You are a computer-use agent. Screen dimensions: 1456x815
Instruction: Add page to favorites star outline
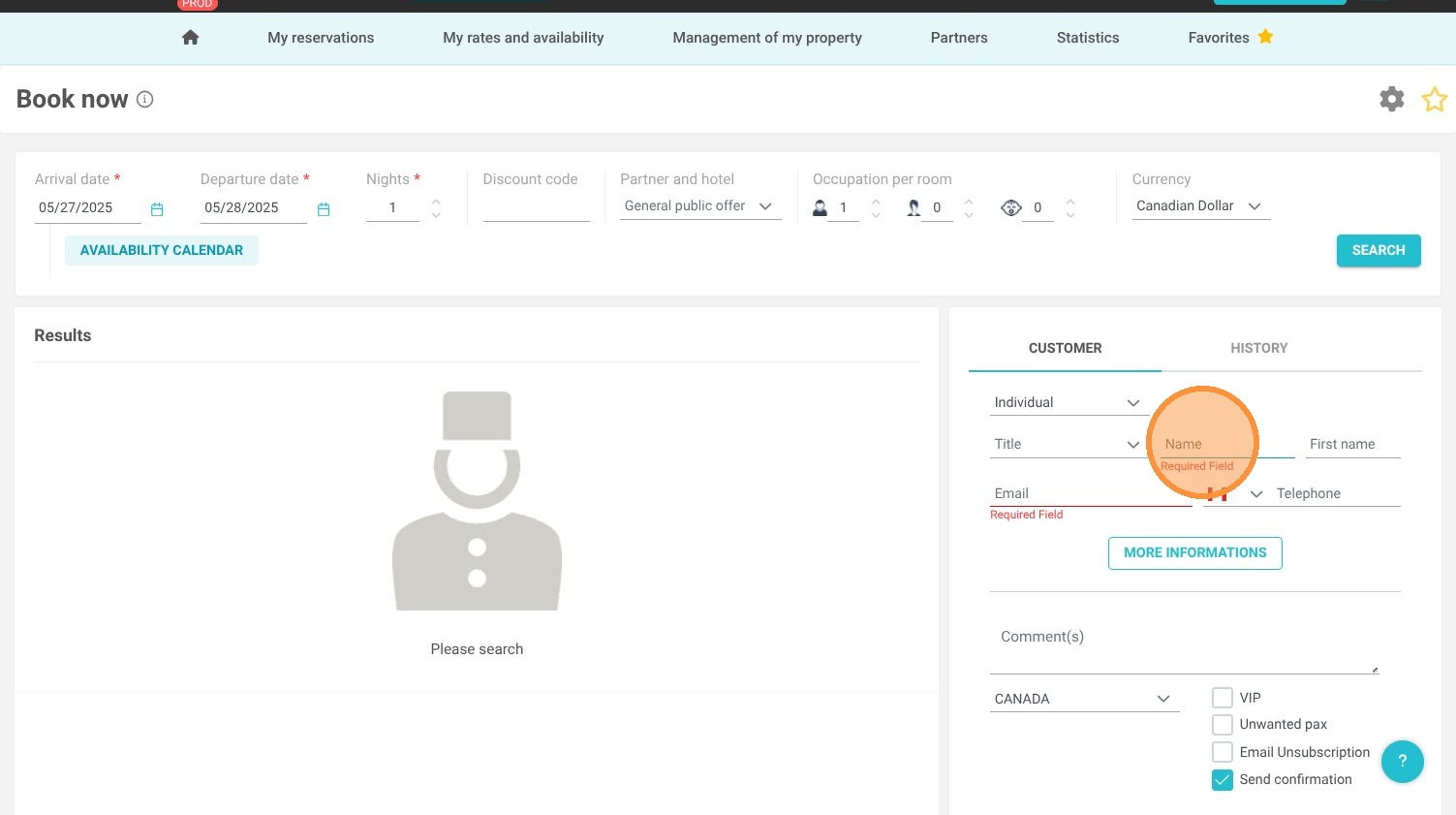(x=1435, y=99)
